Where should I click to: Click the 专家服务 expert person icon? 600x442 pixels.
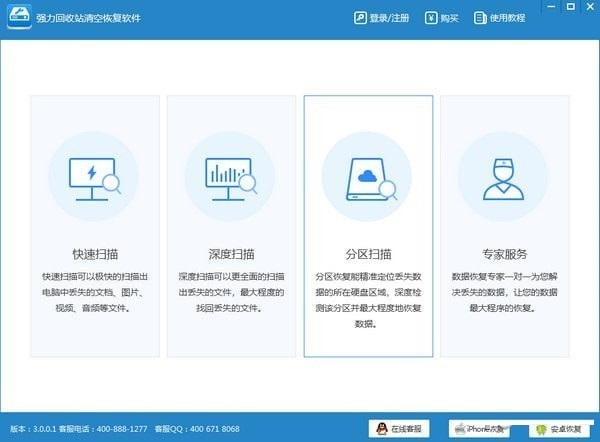(x=503, y=179)
